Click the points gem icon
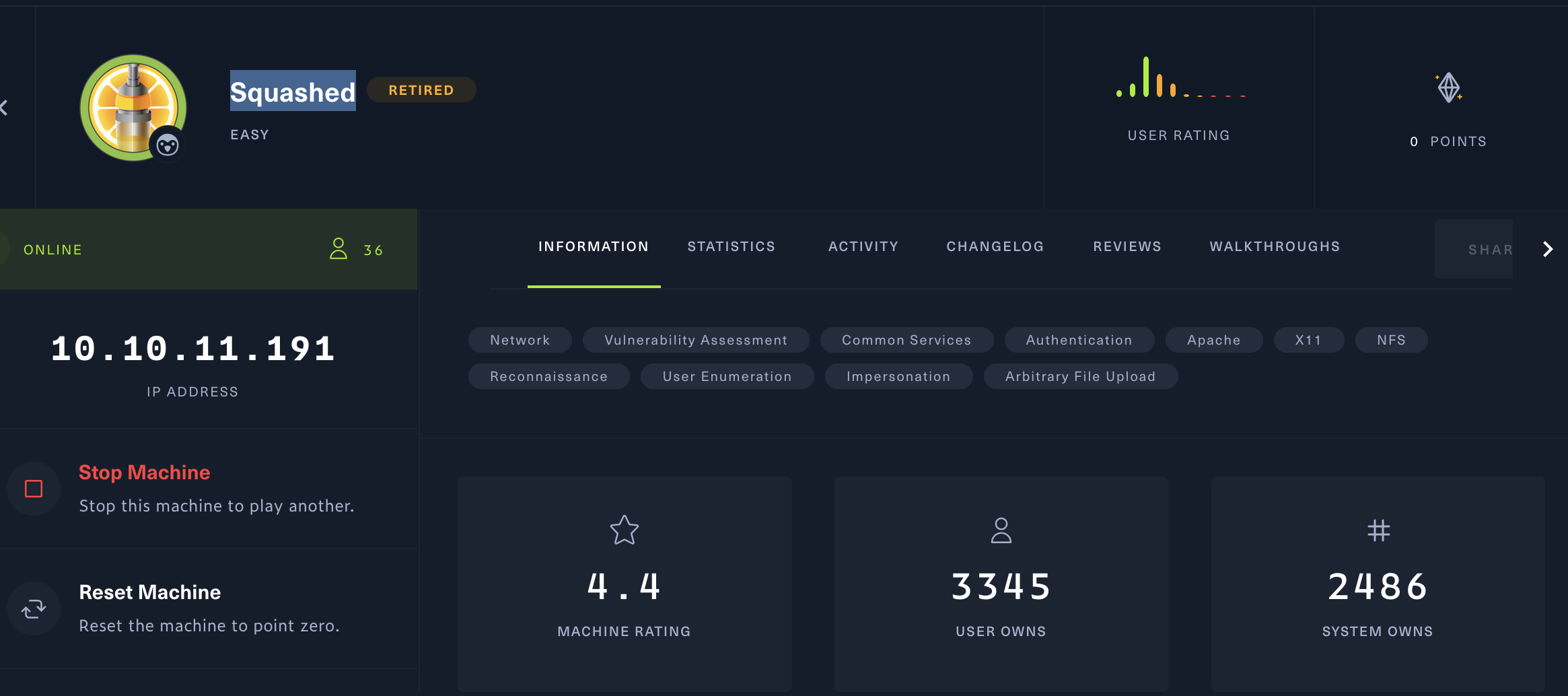The image size is (1568, 696). click(x=1448, y=88)
